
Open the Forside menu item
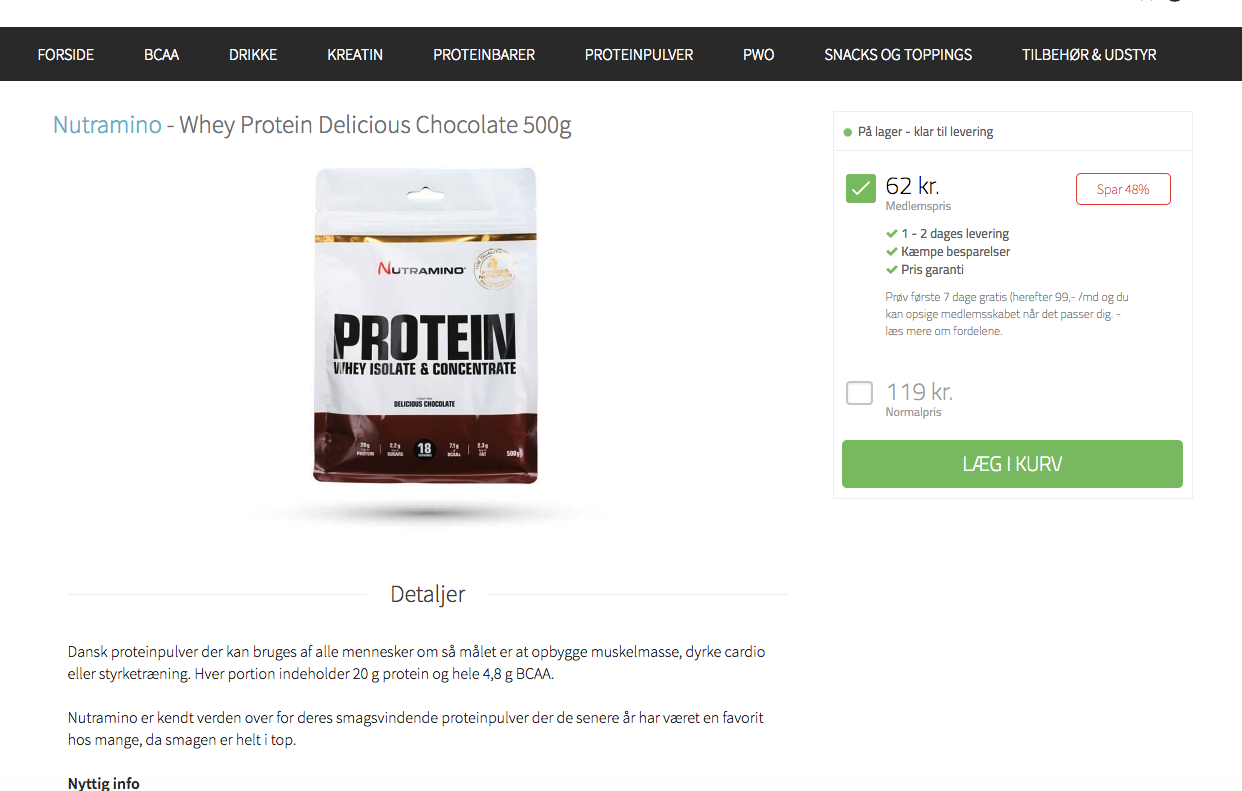[66, 54]
